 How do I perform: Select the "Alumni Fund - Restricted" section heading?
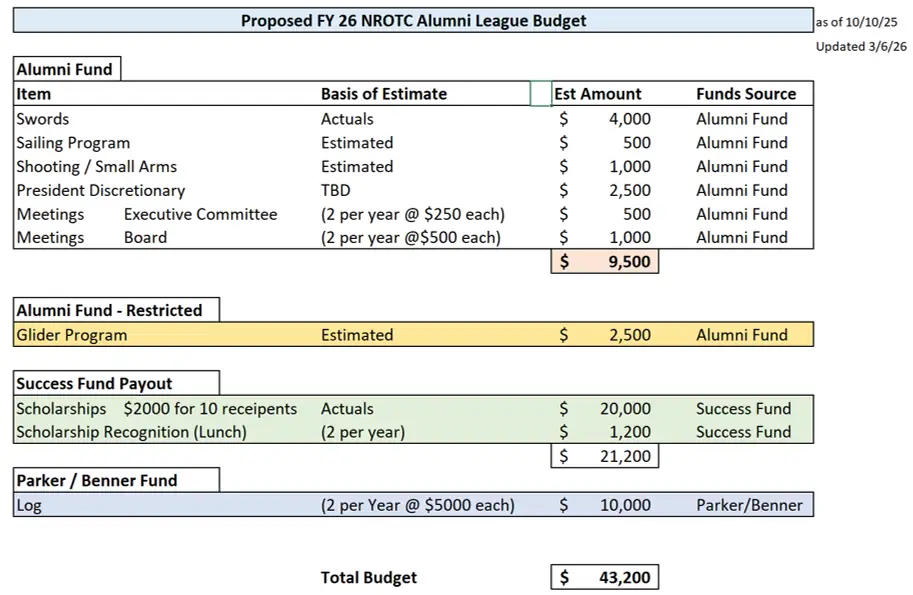tap(110, 310)
